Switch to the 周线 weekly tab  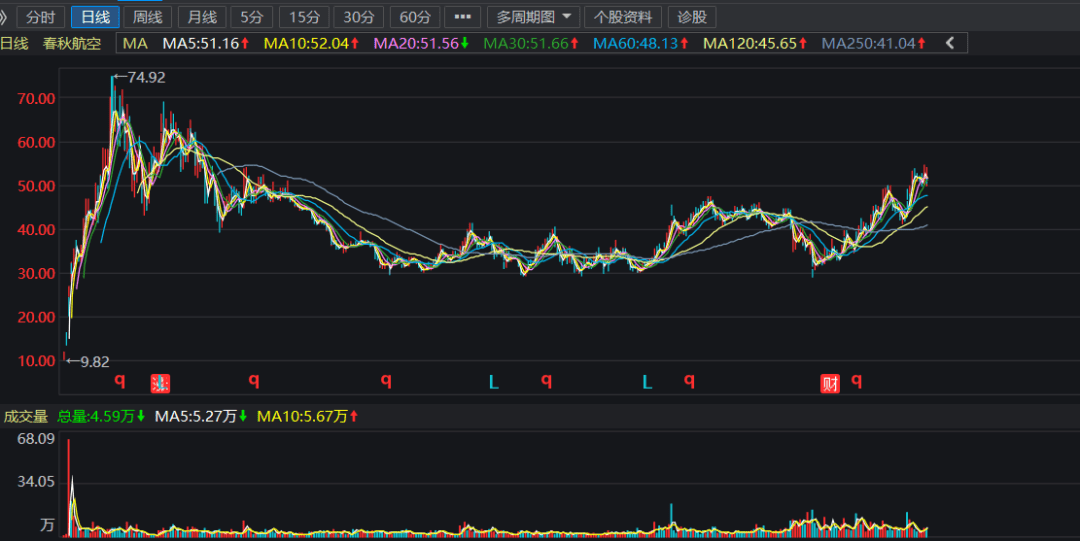click(x=147, y=17)
